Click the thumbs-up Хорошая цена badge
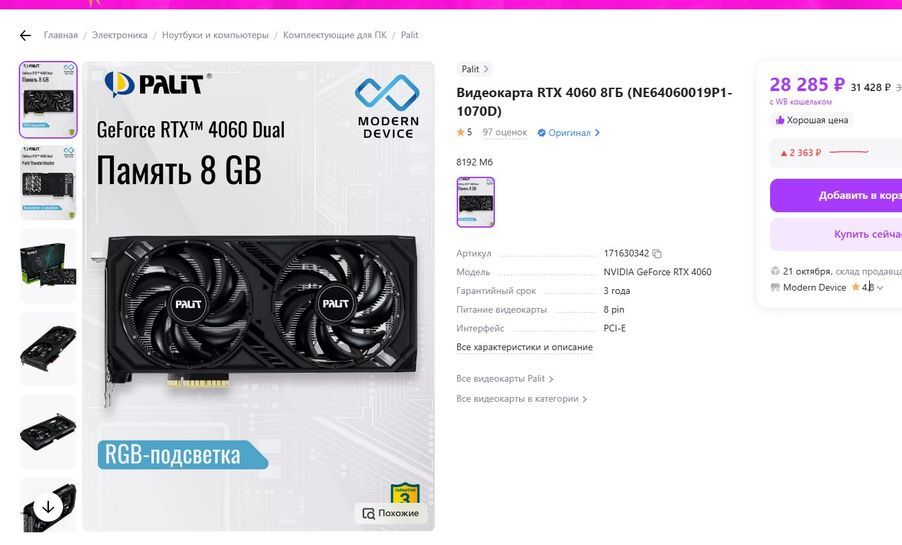Viewport: 902px width, 545px height. [x=812, y=120]
